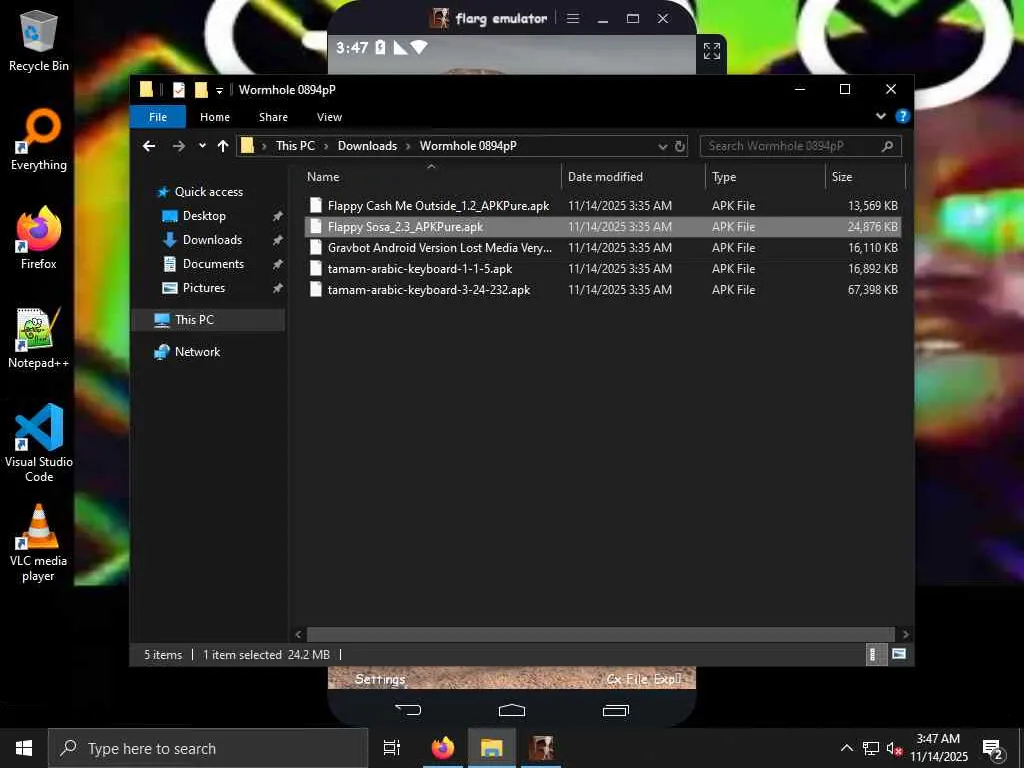Select tamam-arabic-keyboard-3-24-232.apk file
This screenshot has width=1024, height=768.
click(x=602, y=289)
